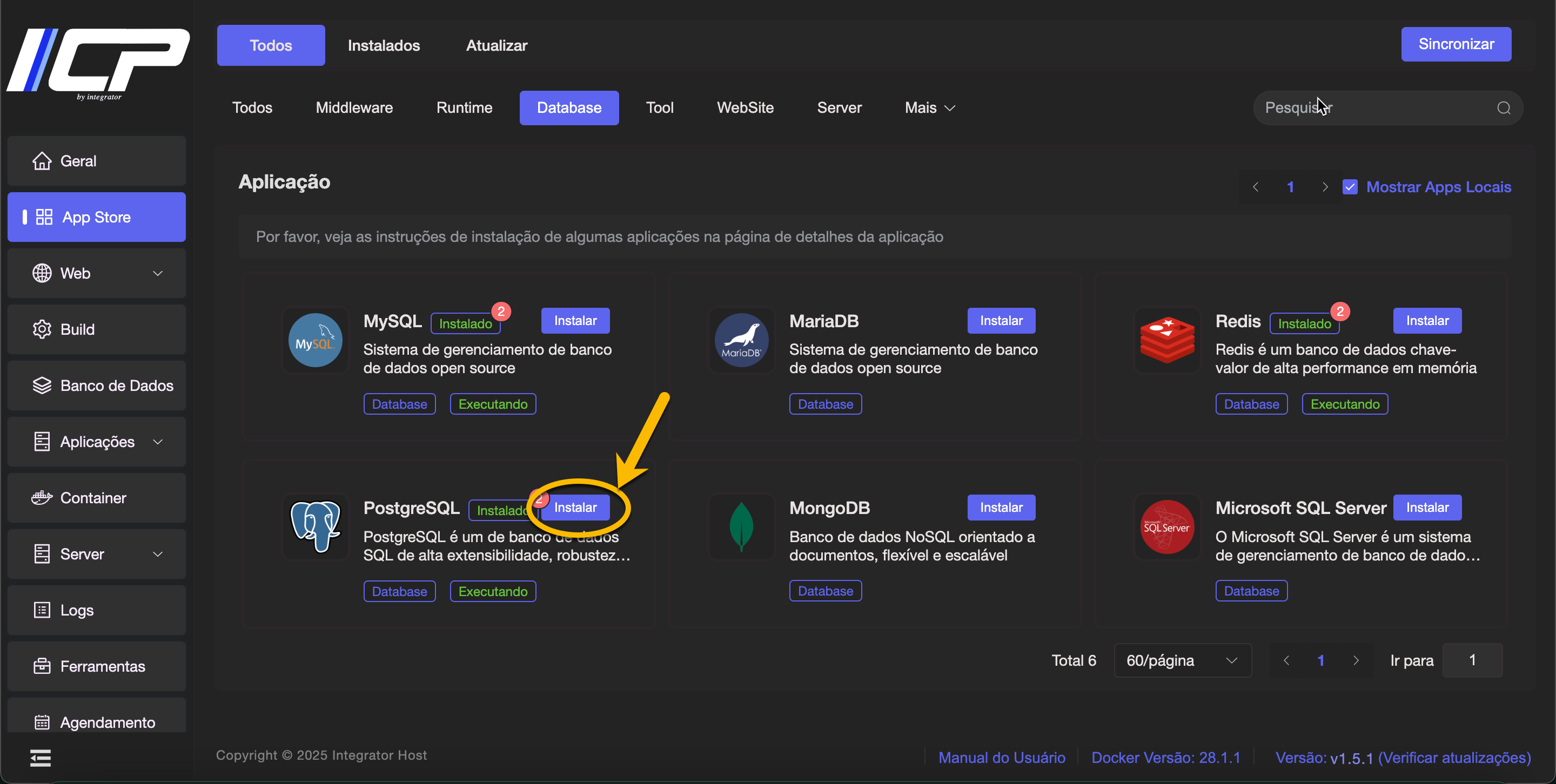Viewport: 1556px width, 784px height.
Task: Click the MySQL app logo icon
Action: [314, 340]
